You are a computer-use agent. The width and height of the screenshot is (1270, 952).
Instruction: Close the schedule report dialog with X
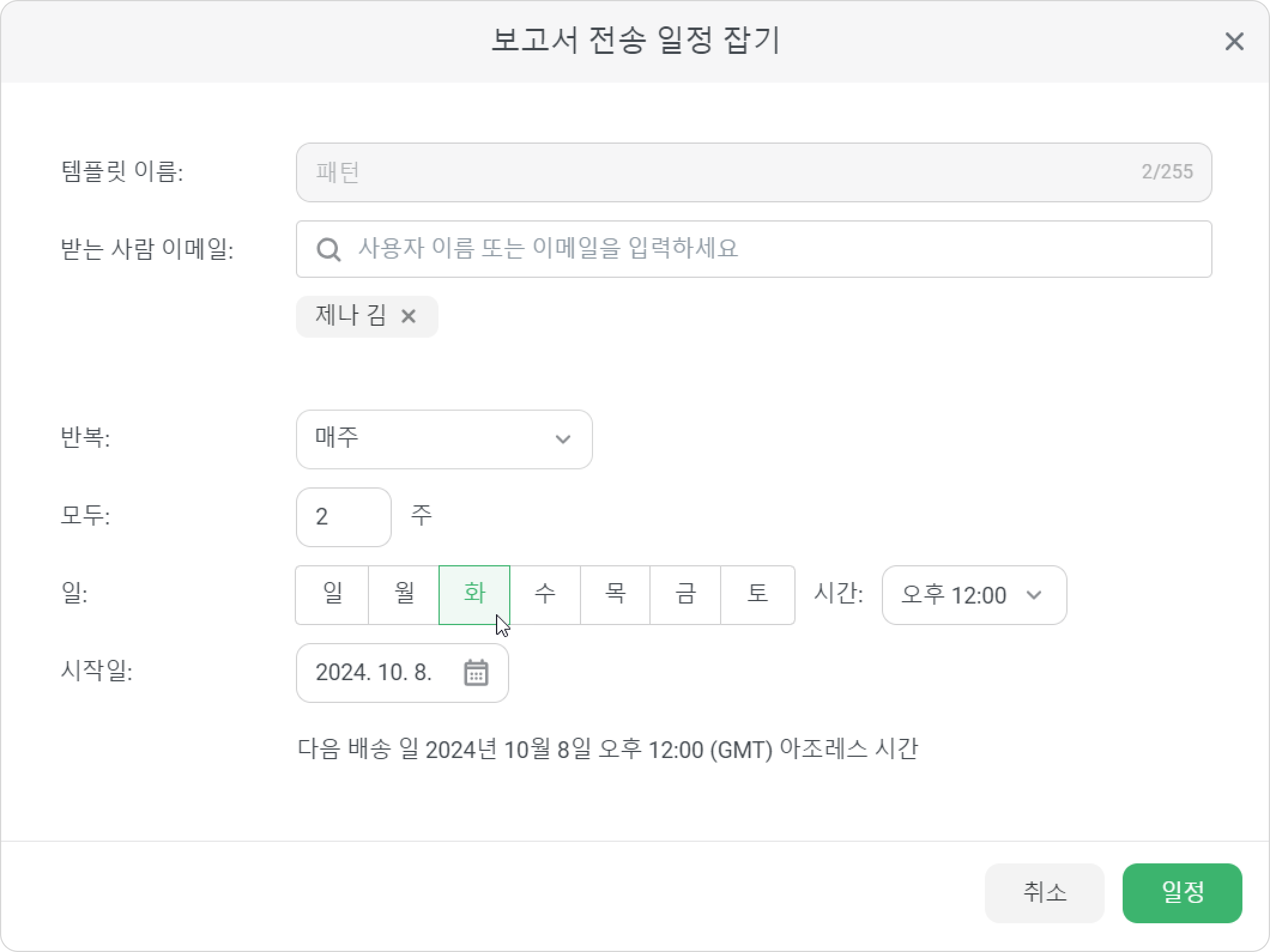click(1234, 41)
